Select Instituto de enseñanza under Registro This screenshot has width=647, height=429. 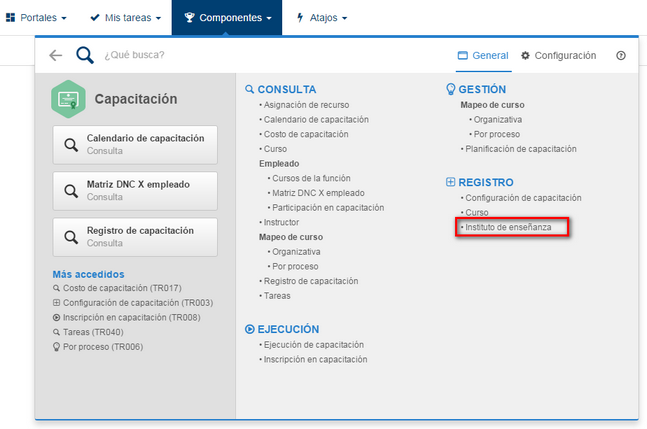pyautogui.click(x=508, y=227)
